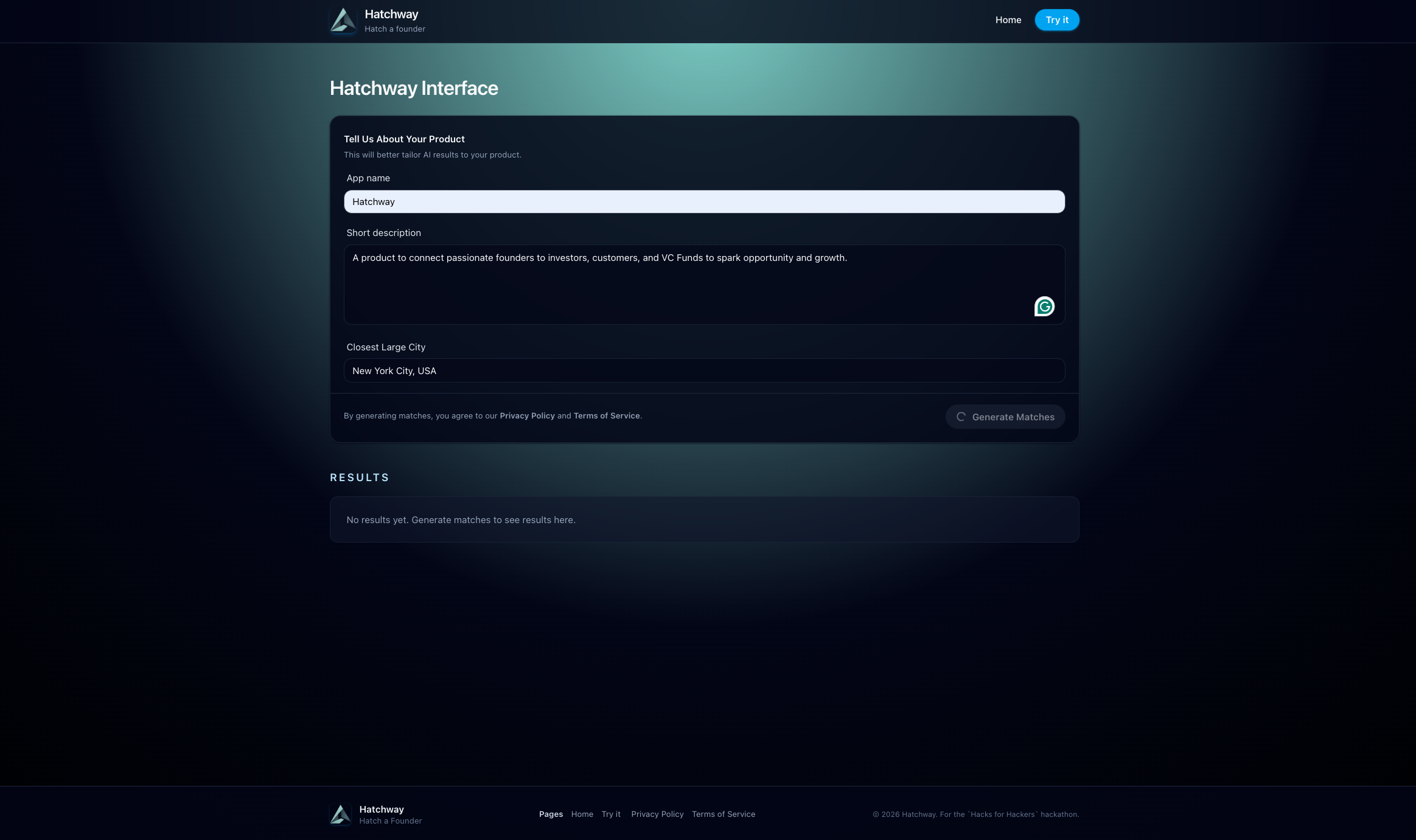Click the Hatchway brand name in footer

382,810
